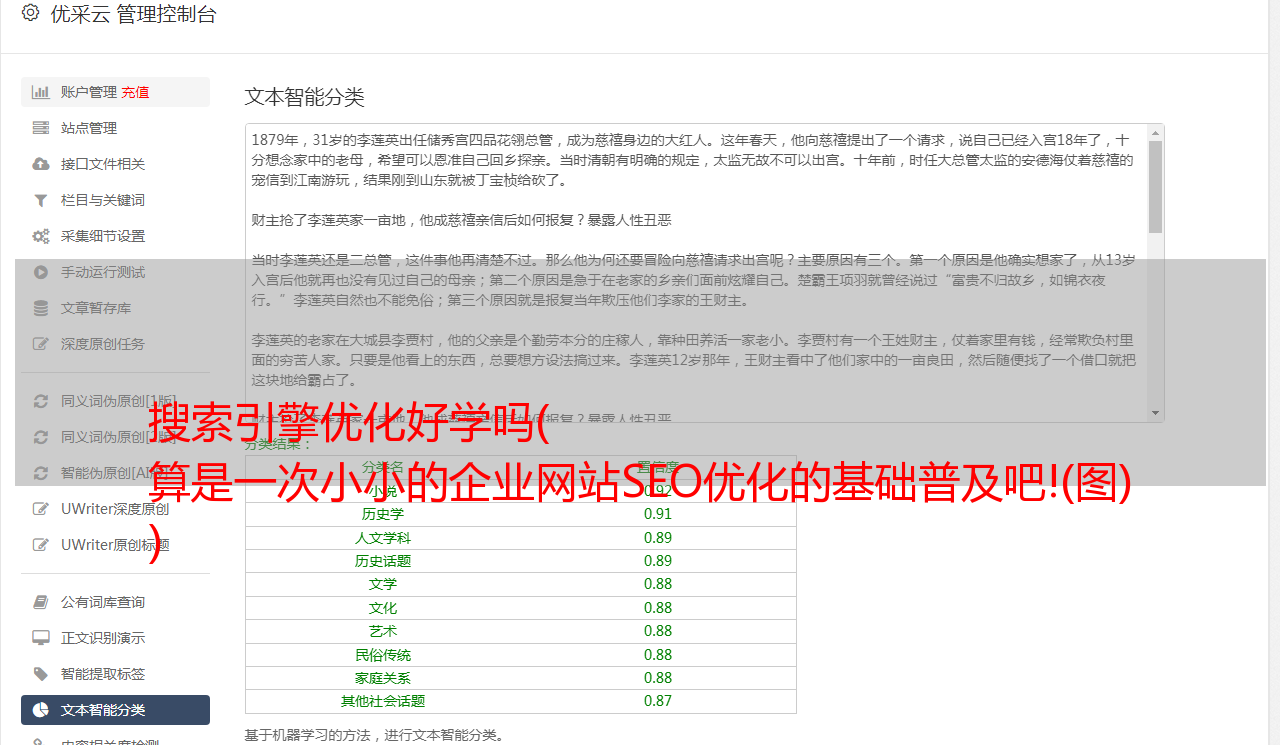Click the 深度原创任务 edit icon

coord(40,344)
